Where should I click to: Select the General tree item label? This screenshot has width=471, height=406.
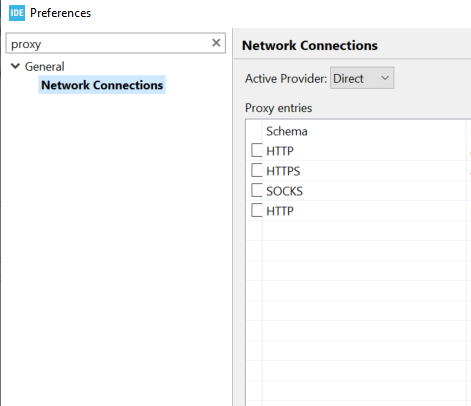pos(45,67)
